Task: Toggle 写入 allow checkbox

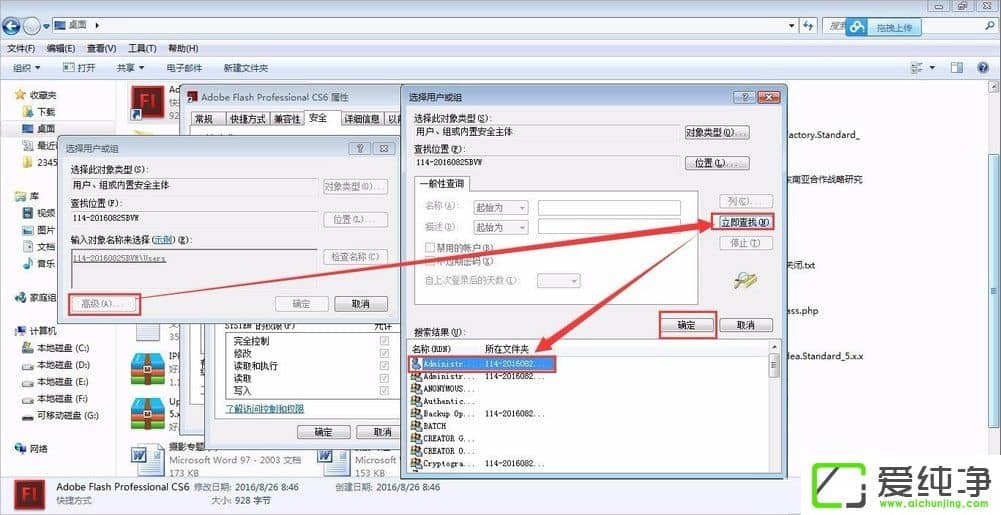Action: tap(384, 391)
